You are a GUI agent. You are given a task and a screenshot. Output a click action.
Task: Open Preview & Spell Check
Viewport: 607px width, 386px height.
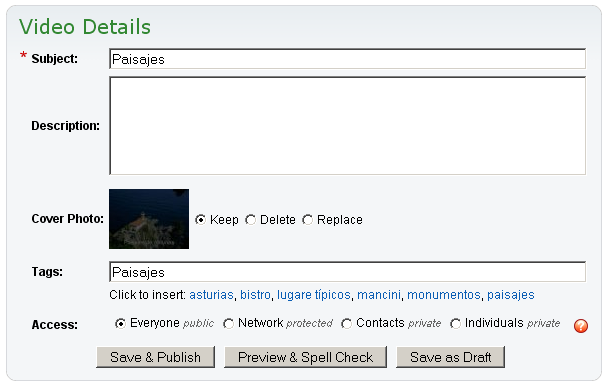click(x=305, y=357)
